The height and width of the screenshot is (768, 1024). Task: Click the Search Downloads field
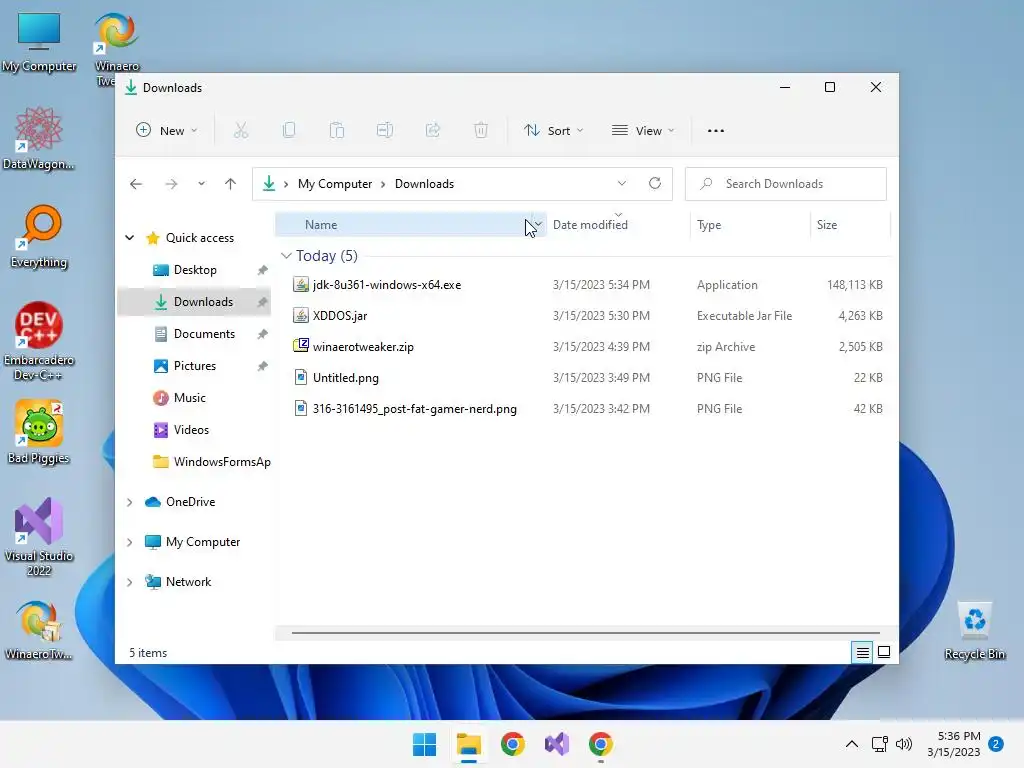(786, 184)
